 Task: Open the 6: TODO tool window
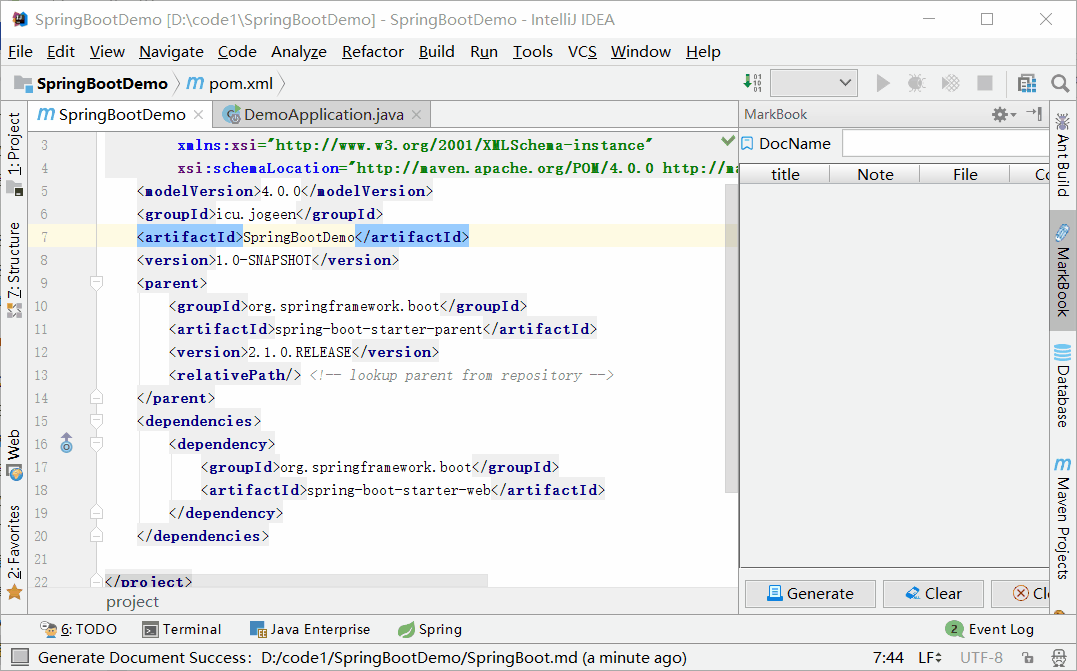coord(78,629)
